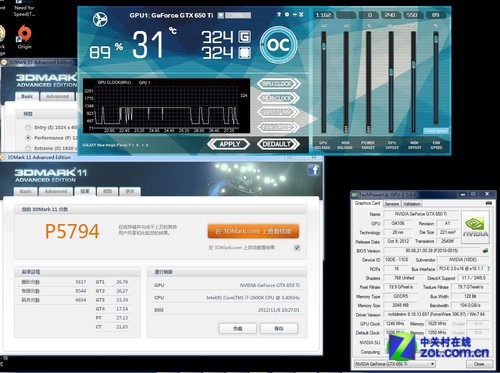Switch to the Sensors tab in GPU-Z
The height and width of the screenshot is (373, 500).
pyautogui.click(x=392, y=203)
